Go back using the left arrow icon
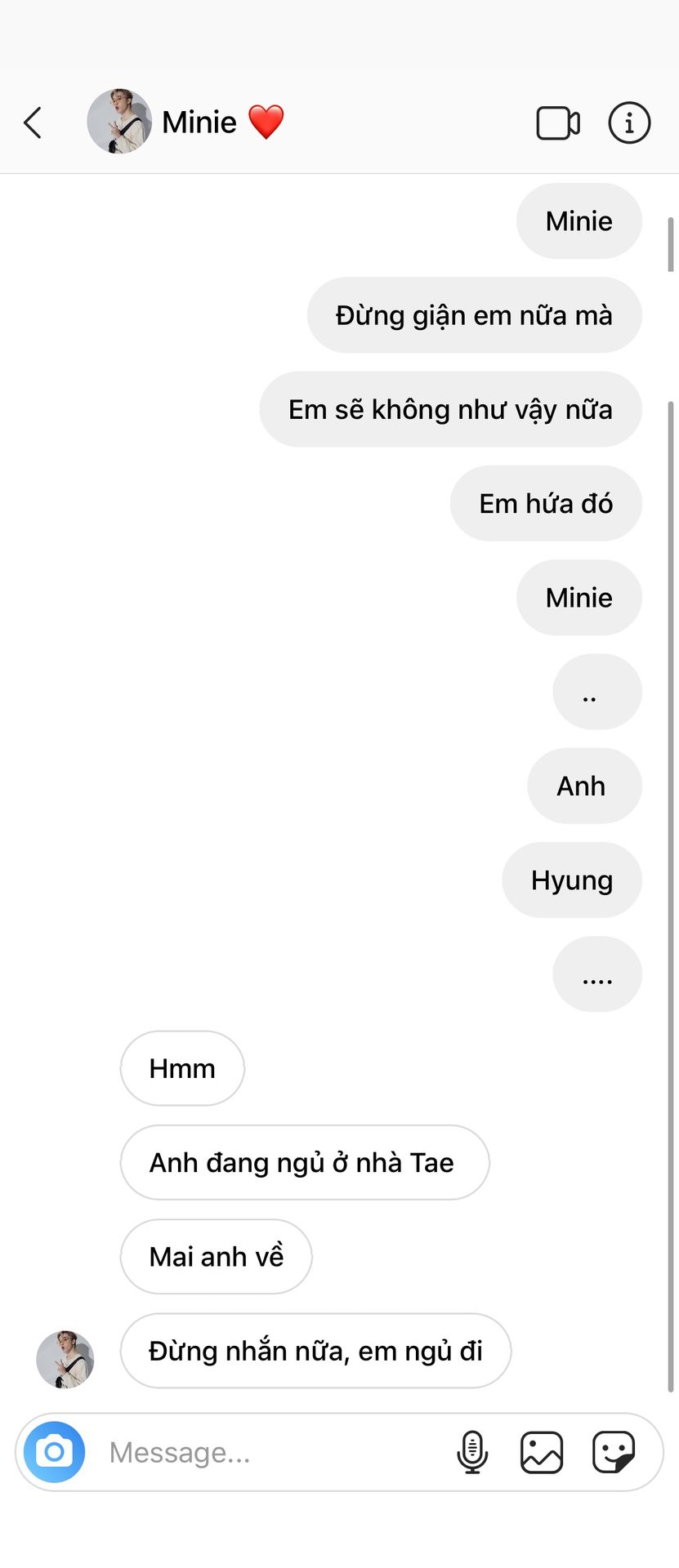 point(33,122)
